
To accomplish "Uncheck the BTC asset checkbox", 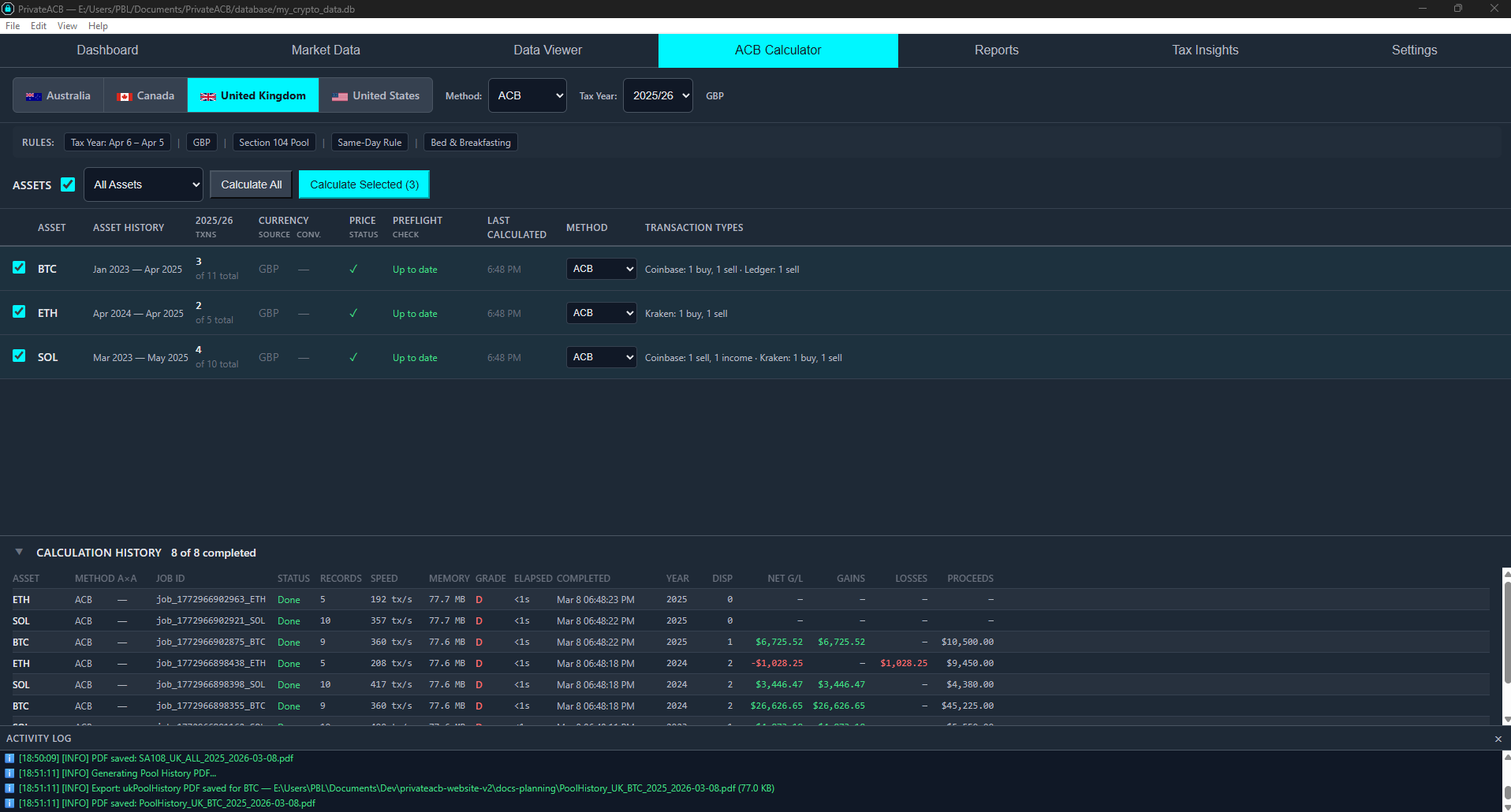I will tap(19, 268).
